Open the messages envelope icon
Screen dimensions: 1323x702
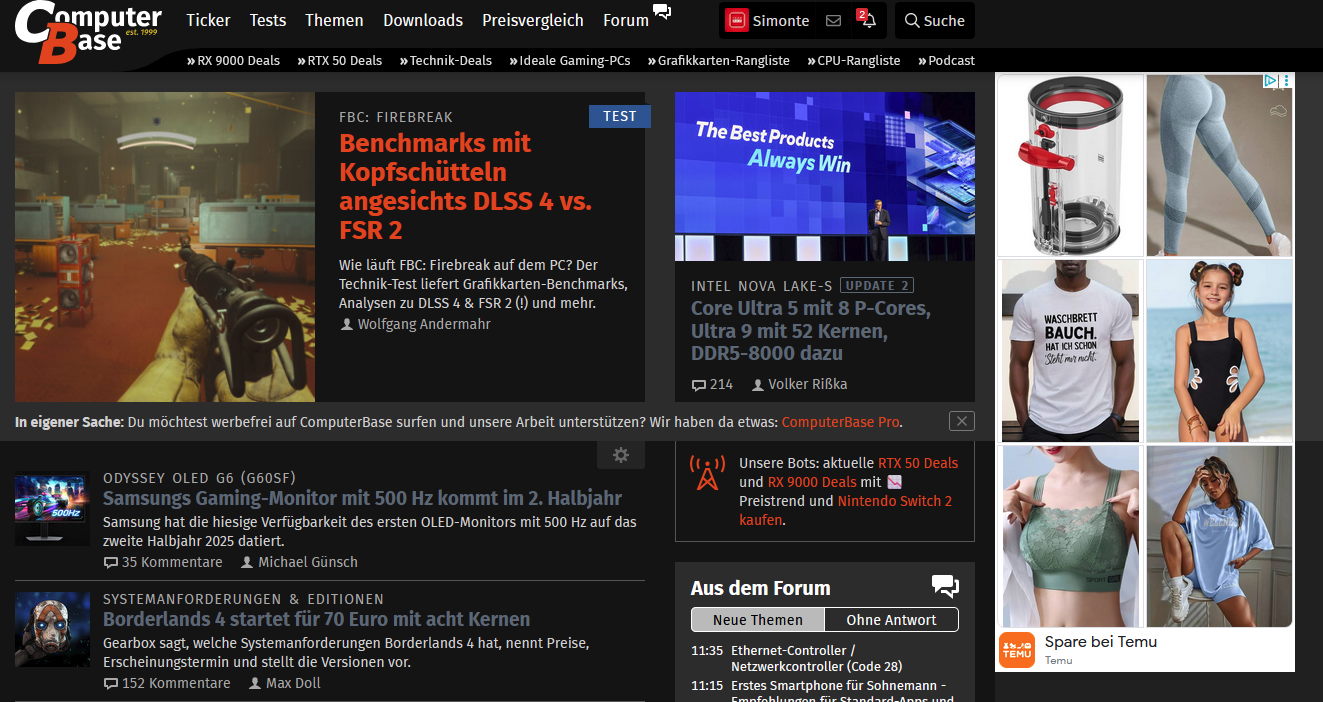(833, 20)
